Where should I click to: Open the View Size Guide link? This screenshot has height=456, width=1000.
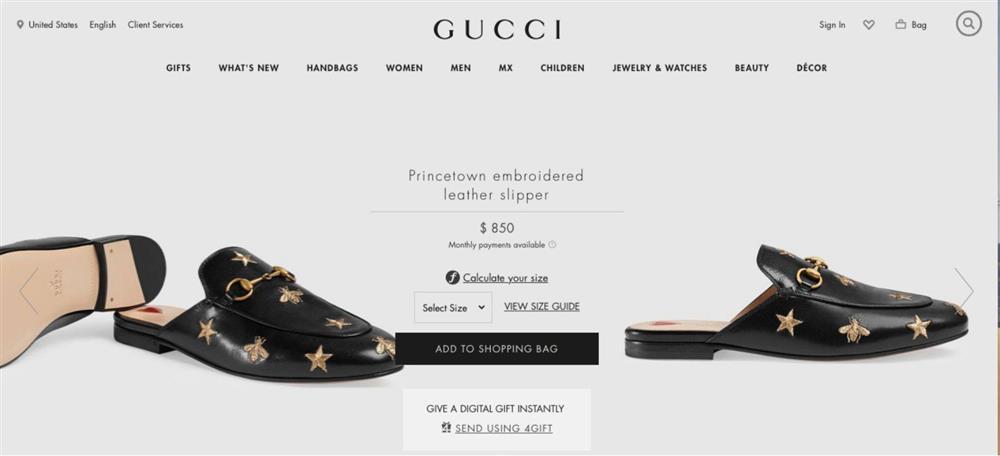click(x=542, y=306)
